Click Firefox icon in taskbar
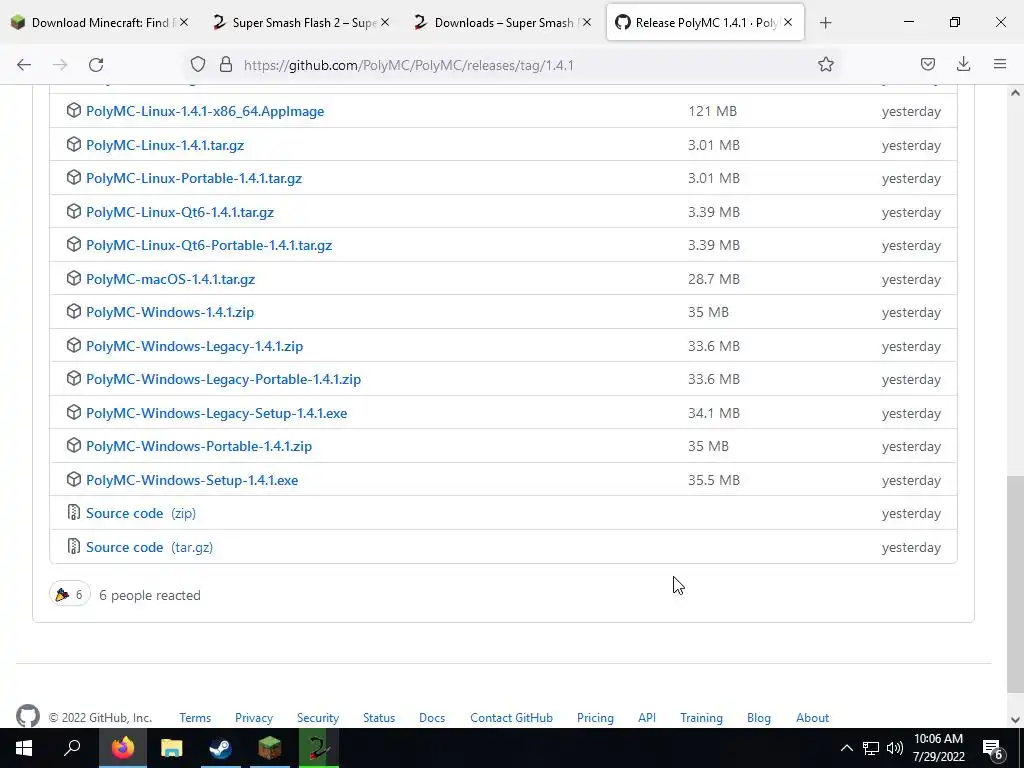The width and height of the screenshot is (1024, 768). click(123, 748)
